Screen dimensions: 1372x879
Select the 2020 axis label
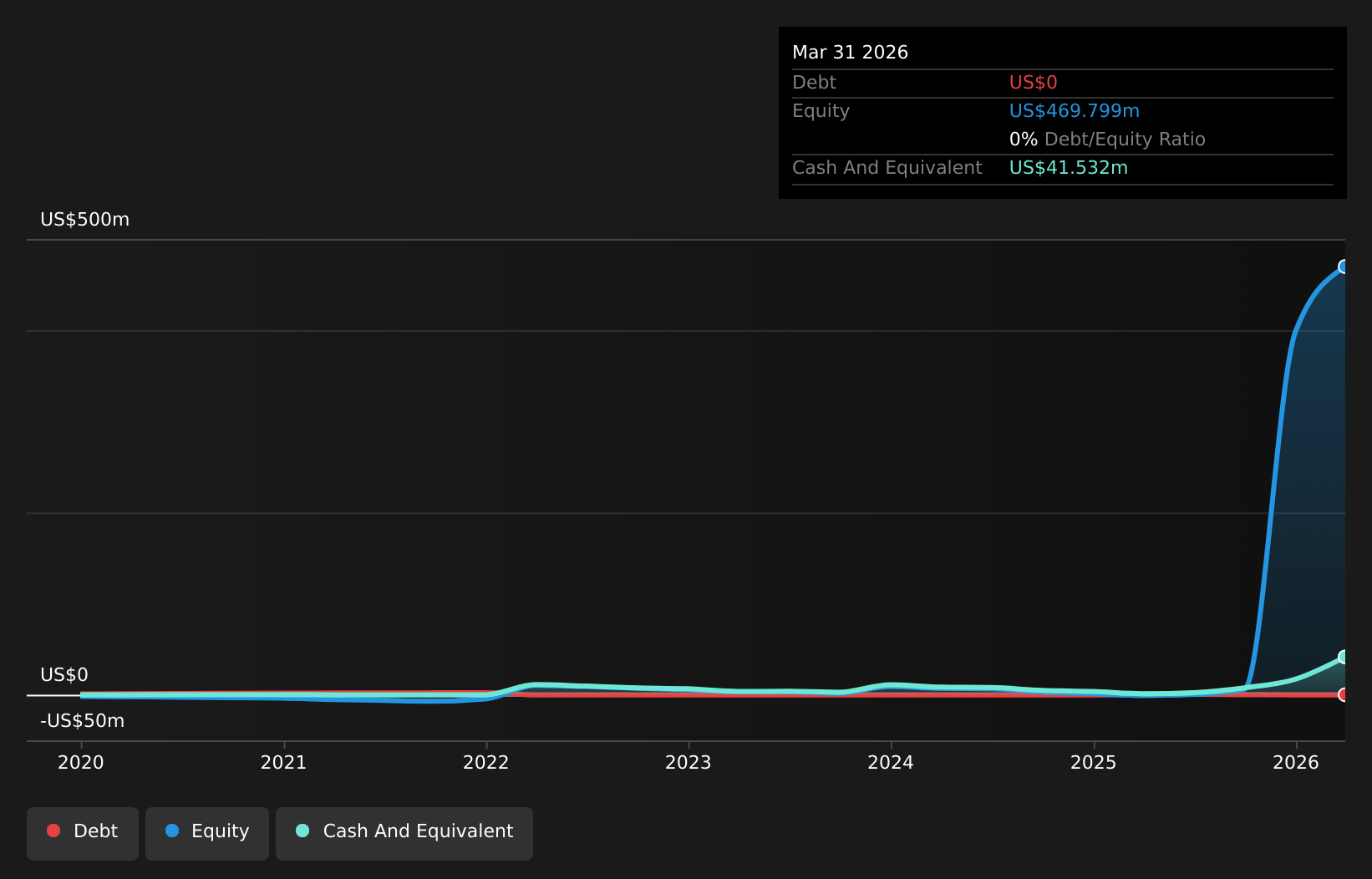81,762
